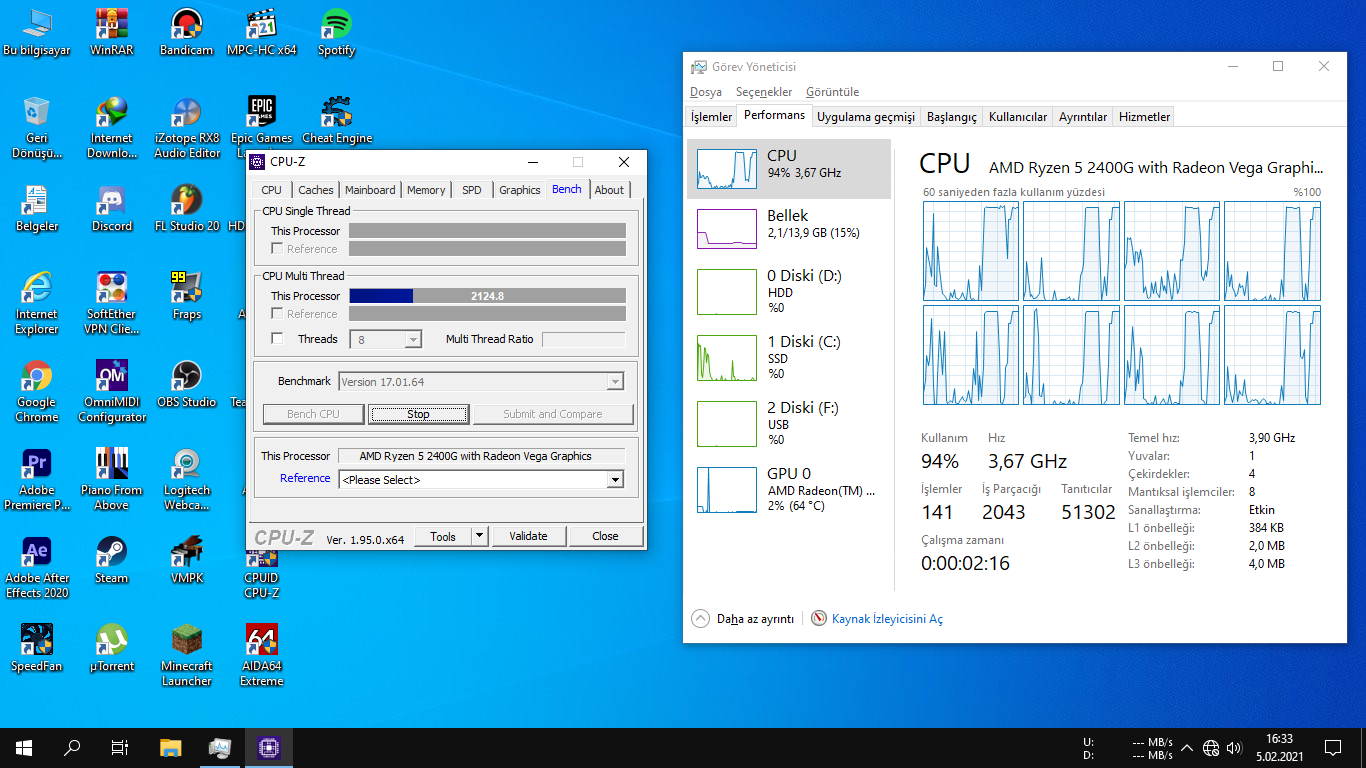Open the OmniMIDI Configurator icon
The width and height of the screenshot is (1366, 768).
[x=112, y=392]
